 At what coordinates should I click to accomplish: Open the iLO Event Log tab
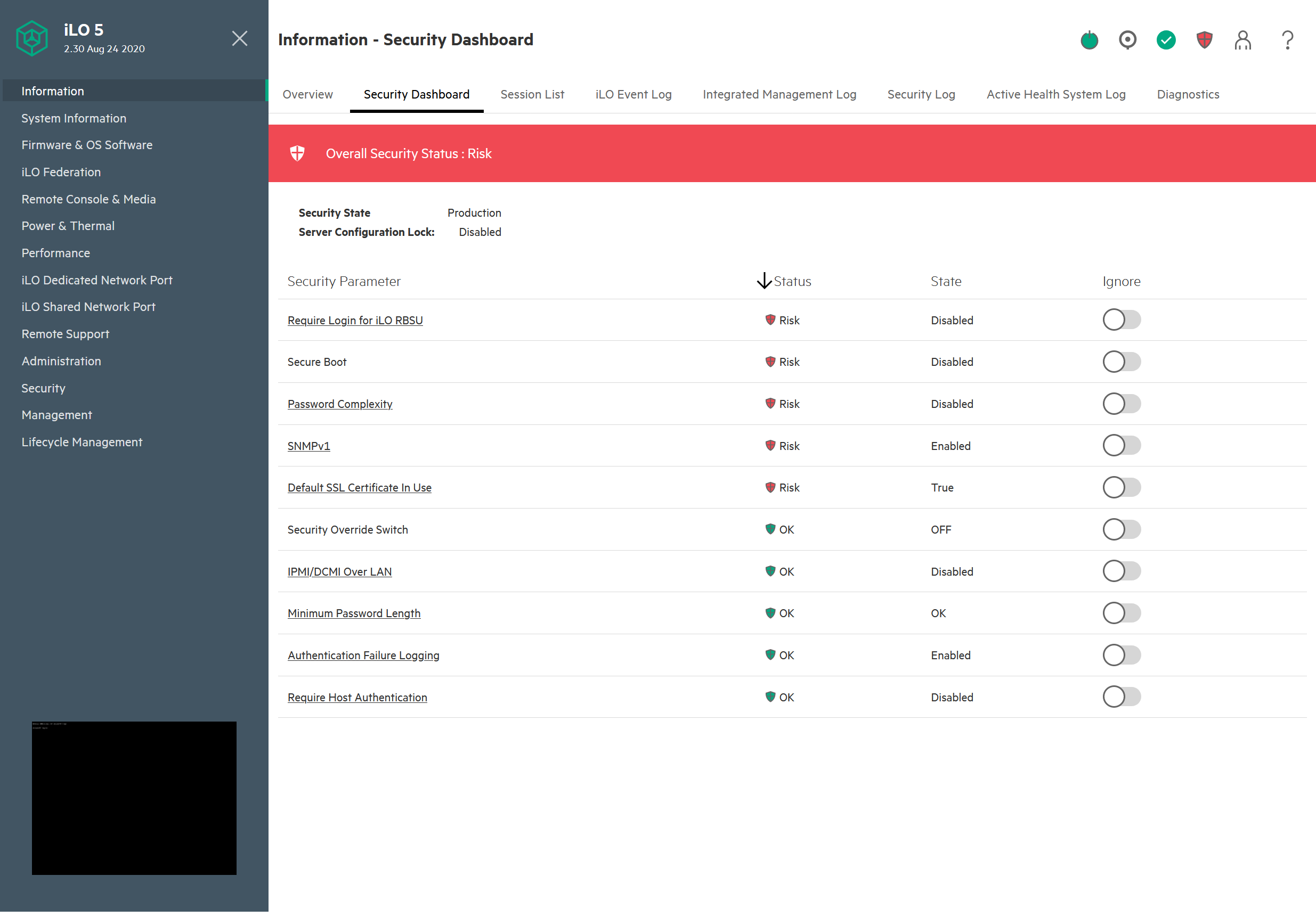pos(633,94)
